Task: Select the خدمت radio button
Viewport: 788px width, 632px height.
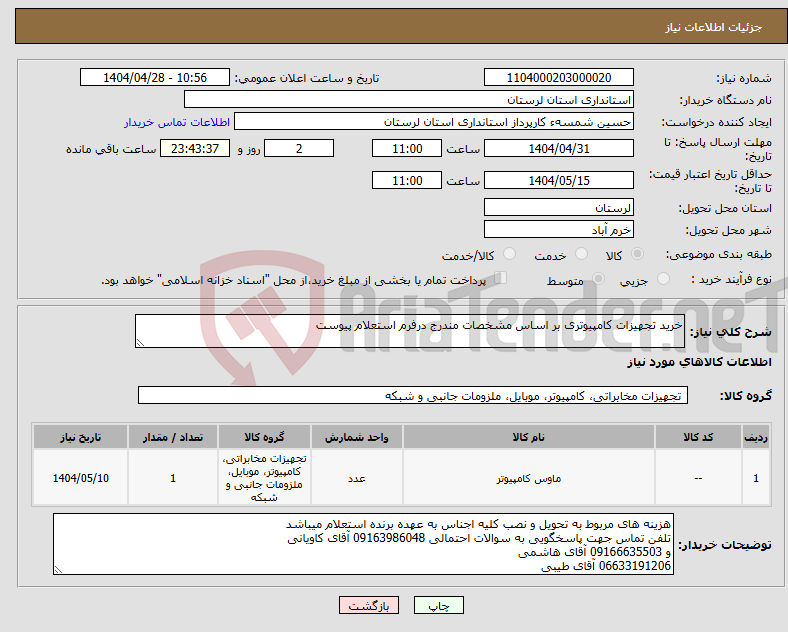Action: (581, 254)
